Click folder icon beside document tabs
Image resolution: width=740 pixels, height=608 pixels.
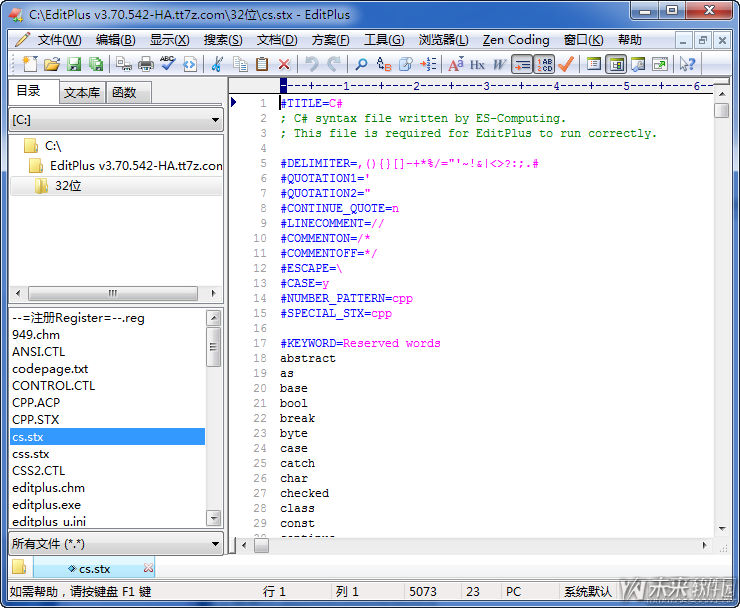pyautogui.click(x=19, y=567)
